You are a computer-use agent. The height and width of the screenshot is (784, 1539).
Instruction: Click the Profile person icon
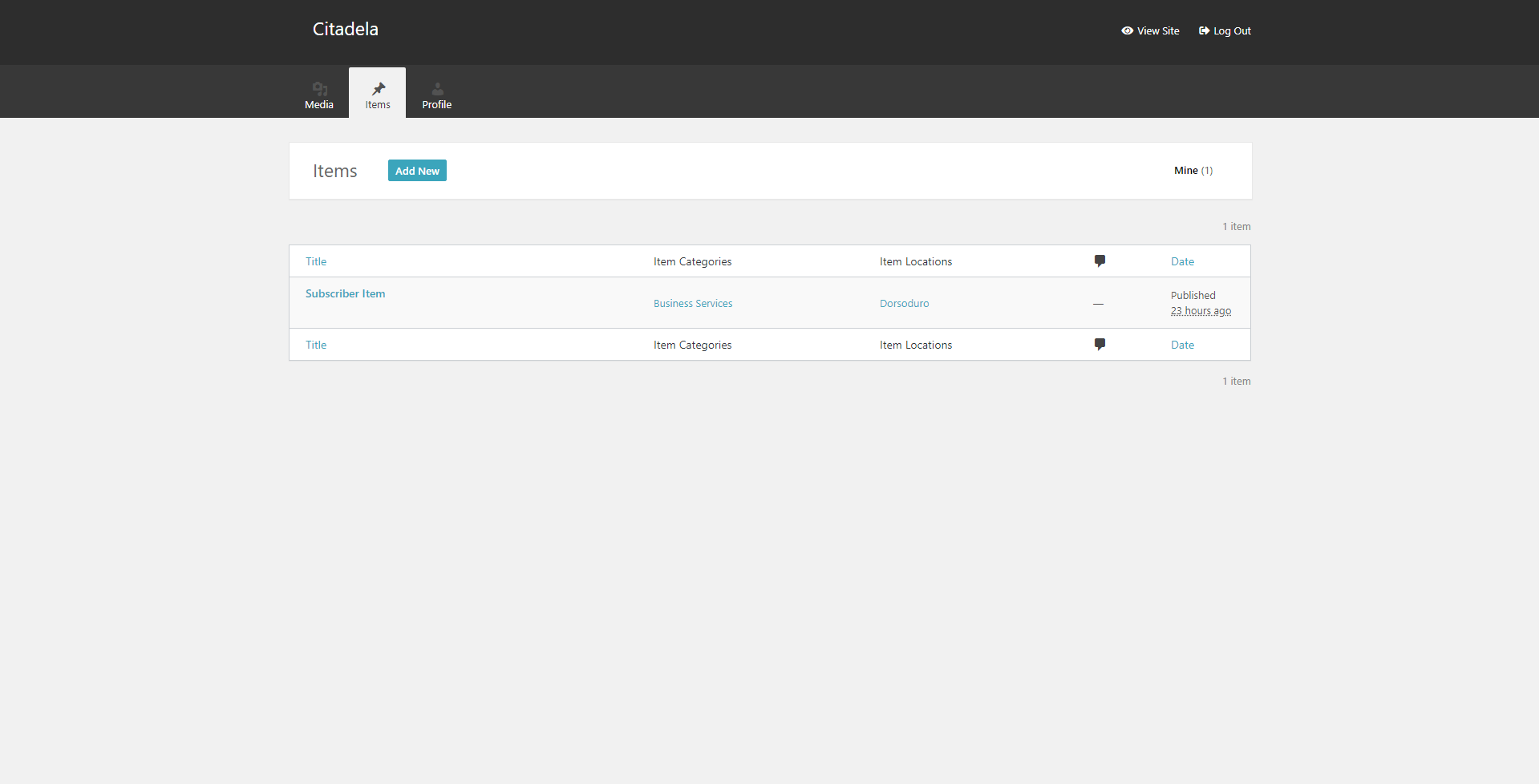(437, 88)
